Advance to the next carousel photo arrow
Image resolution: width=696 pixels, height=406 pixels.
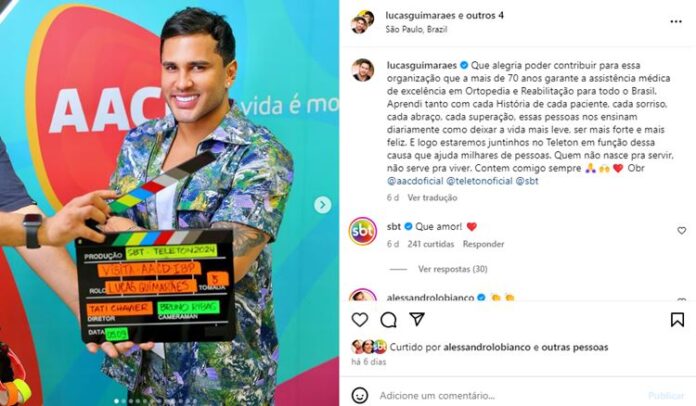[x=323, y=205]
